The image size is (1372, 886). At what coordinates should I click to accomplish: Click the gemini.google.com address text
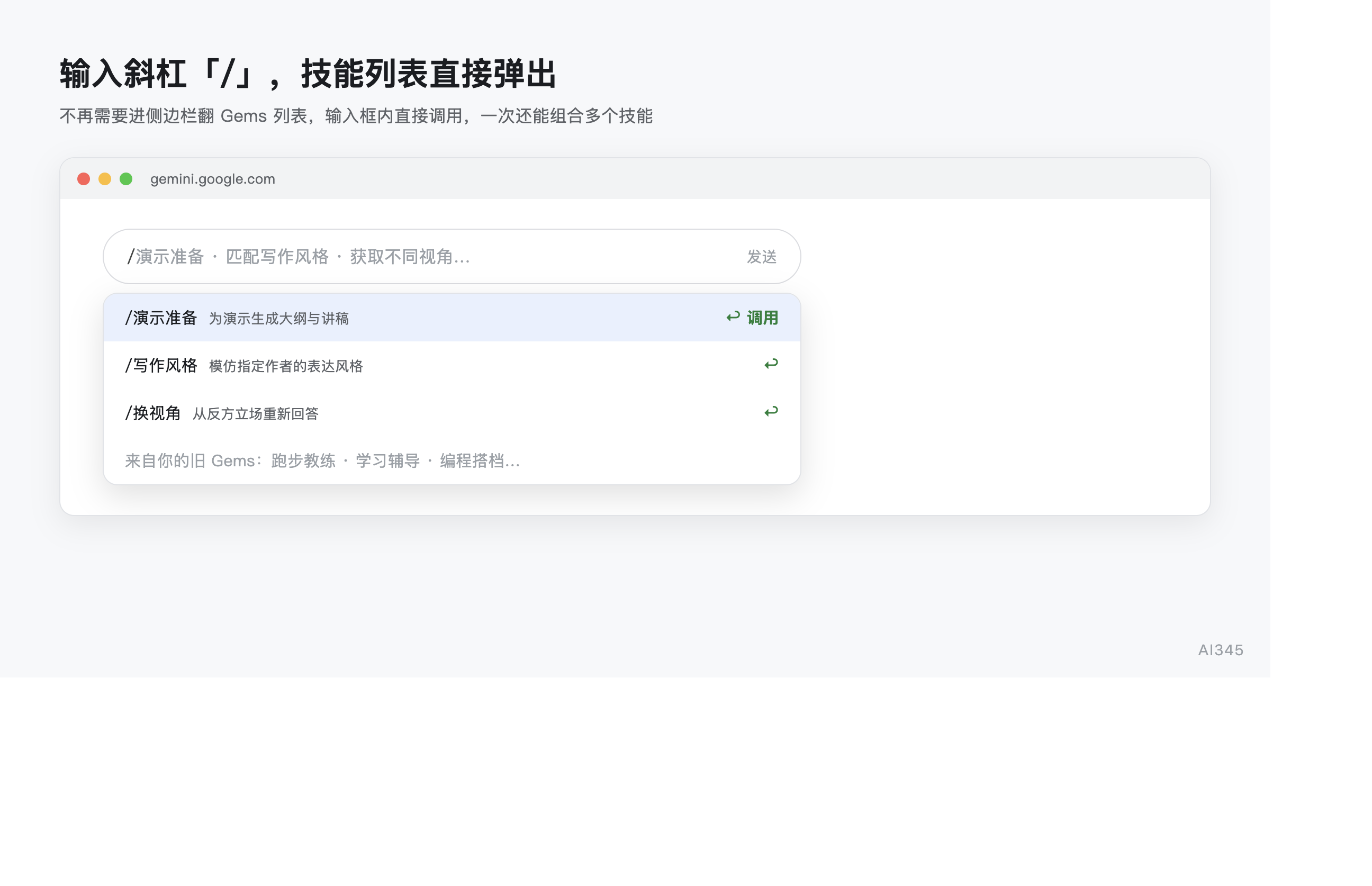coord(213,179)
